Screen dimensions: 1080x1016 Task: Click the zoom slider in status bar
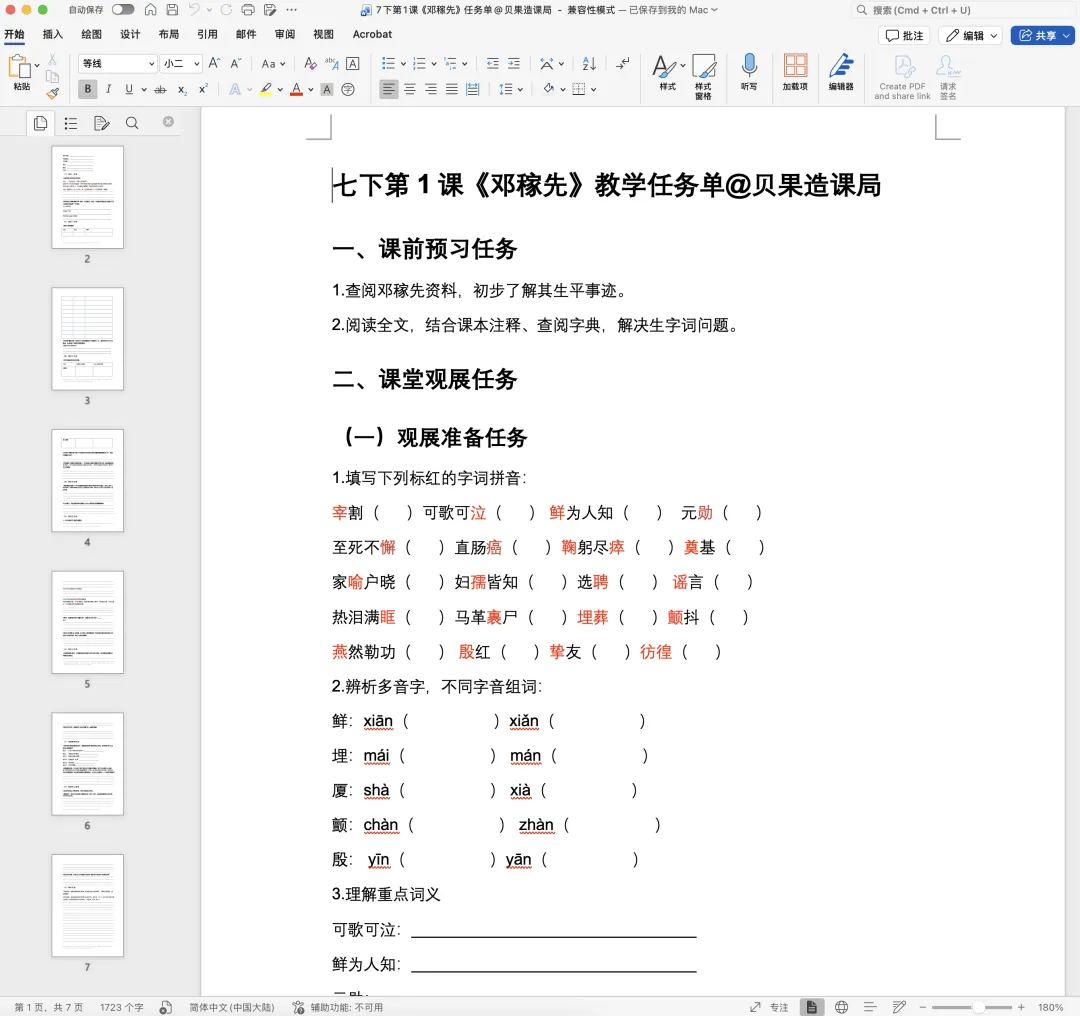(x=971, y=1007)
